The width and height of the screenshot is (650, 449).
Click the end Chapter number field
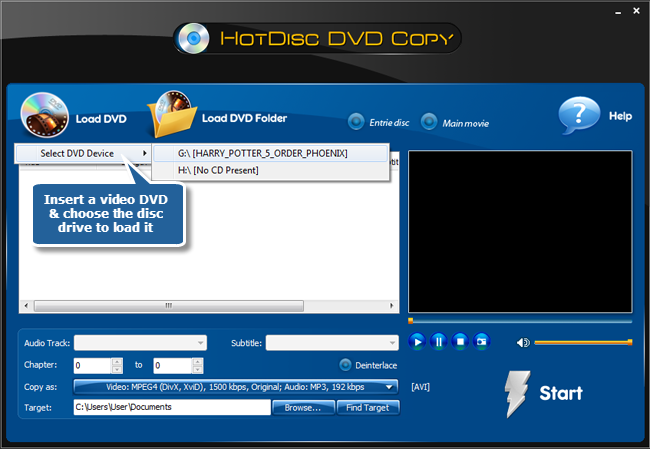tap(172, 366)
